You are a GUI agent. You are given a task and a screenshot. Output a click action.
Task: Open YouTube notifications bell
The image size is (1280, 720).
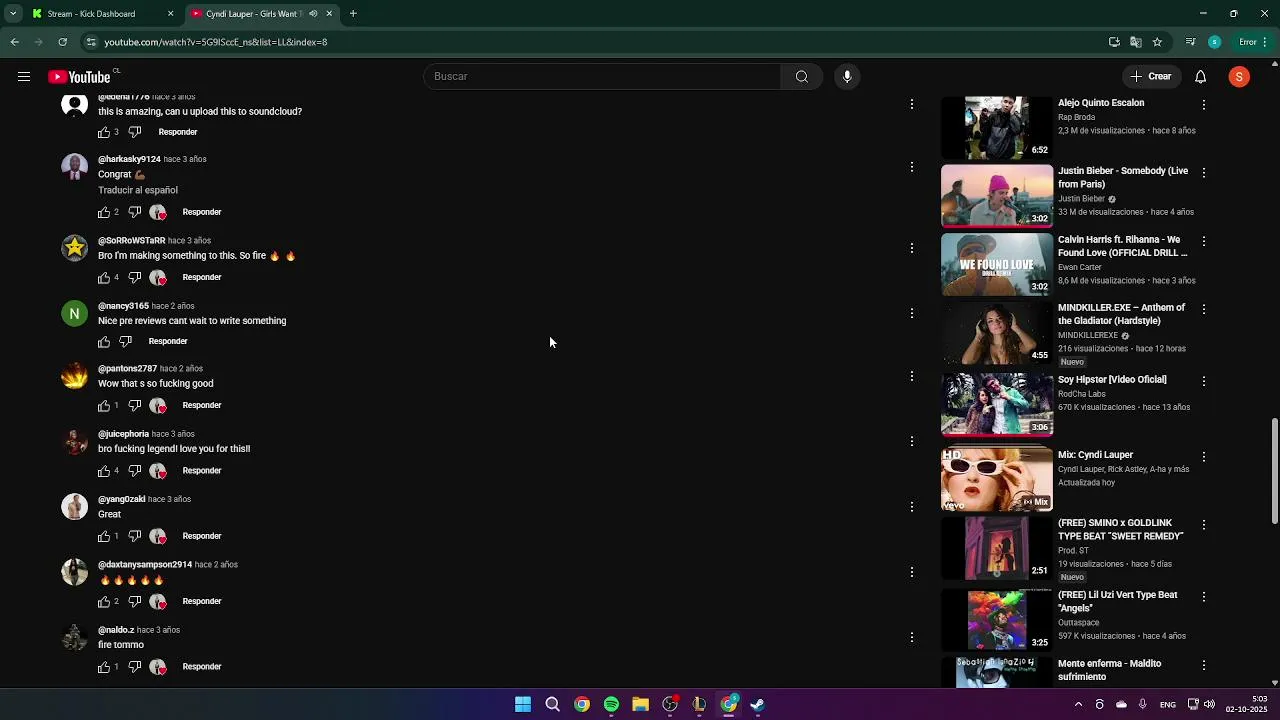(x=1200, y=77)
